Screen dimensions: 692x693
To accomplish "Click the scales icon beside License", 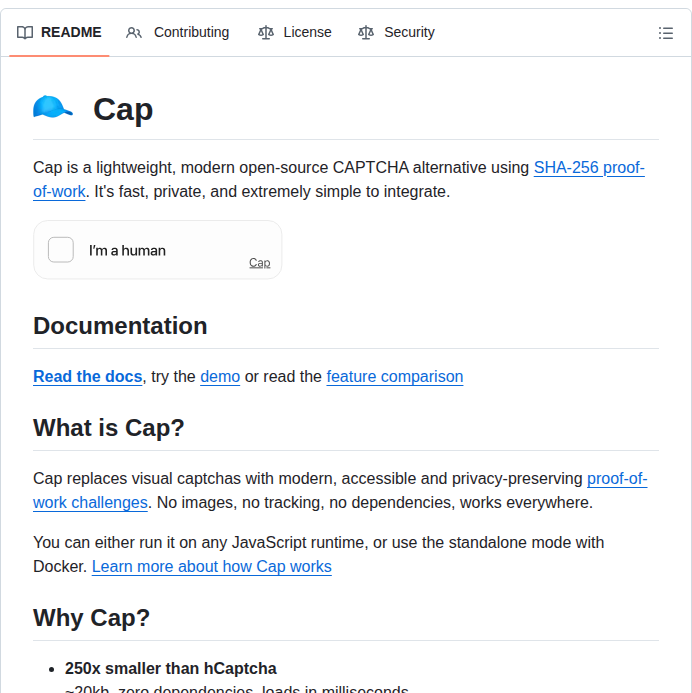I will coord(266,33).
